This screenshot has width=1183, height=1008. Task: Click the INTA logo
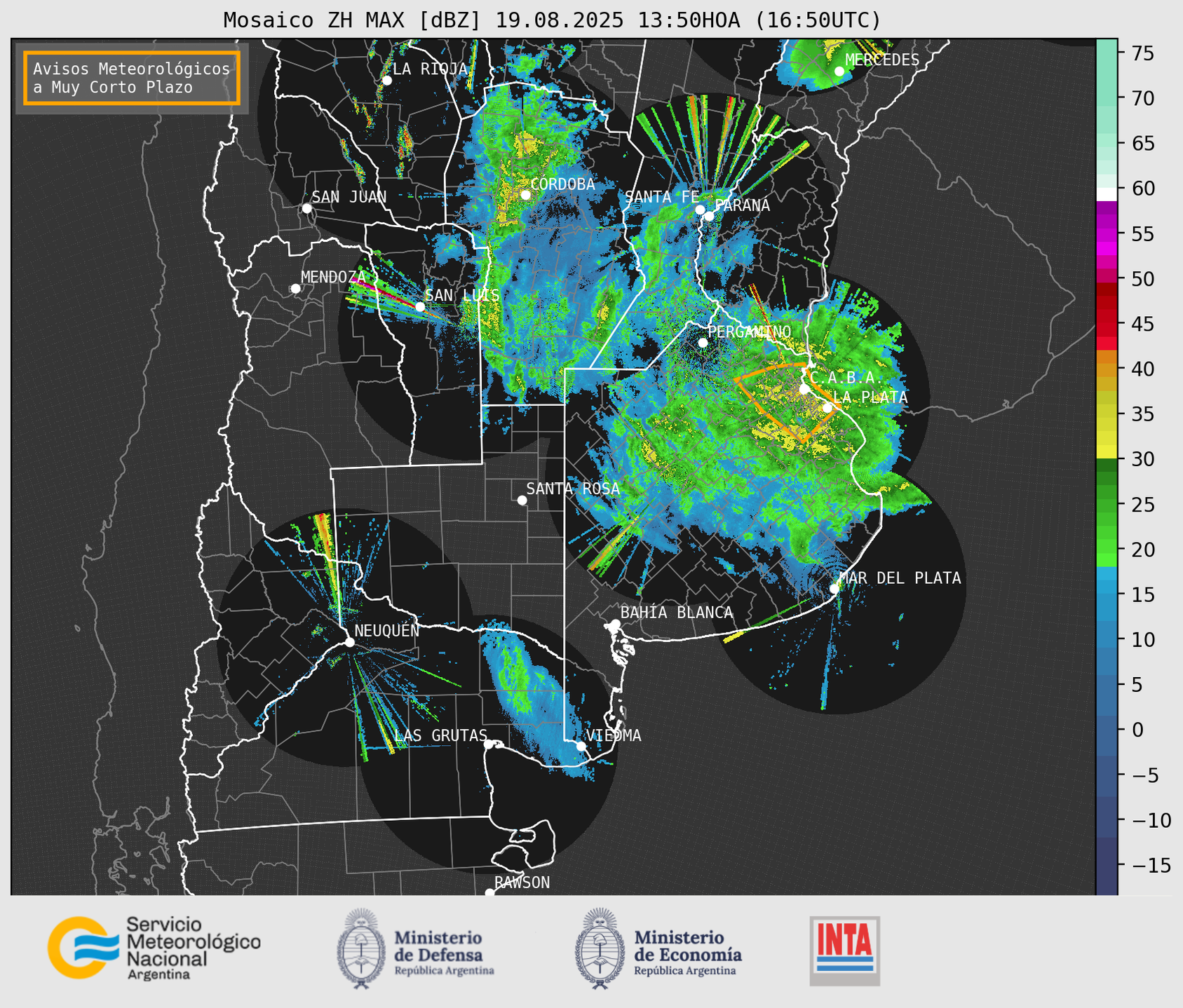(x=844, y=951)
